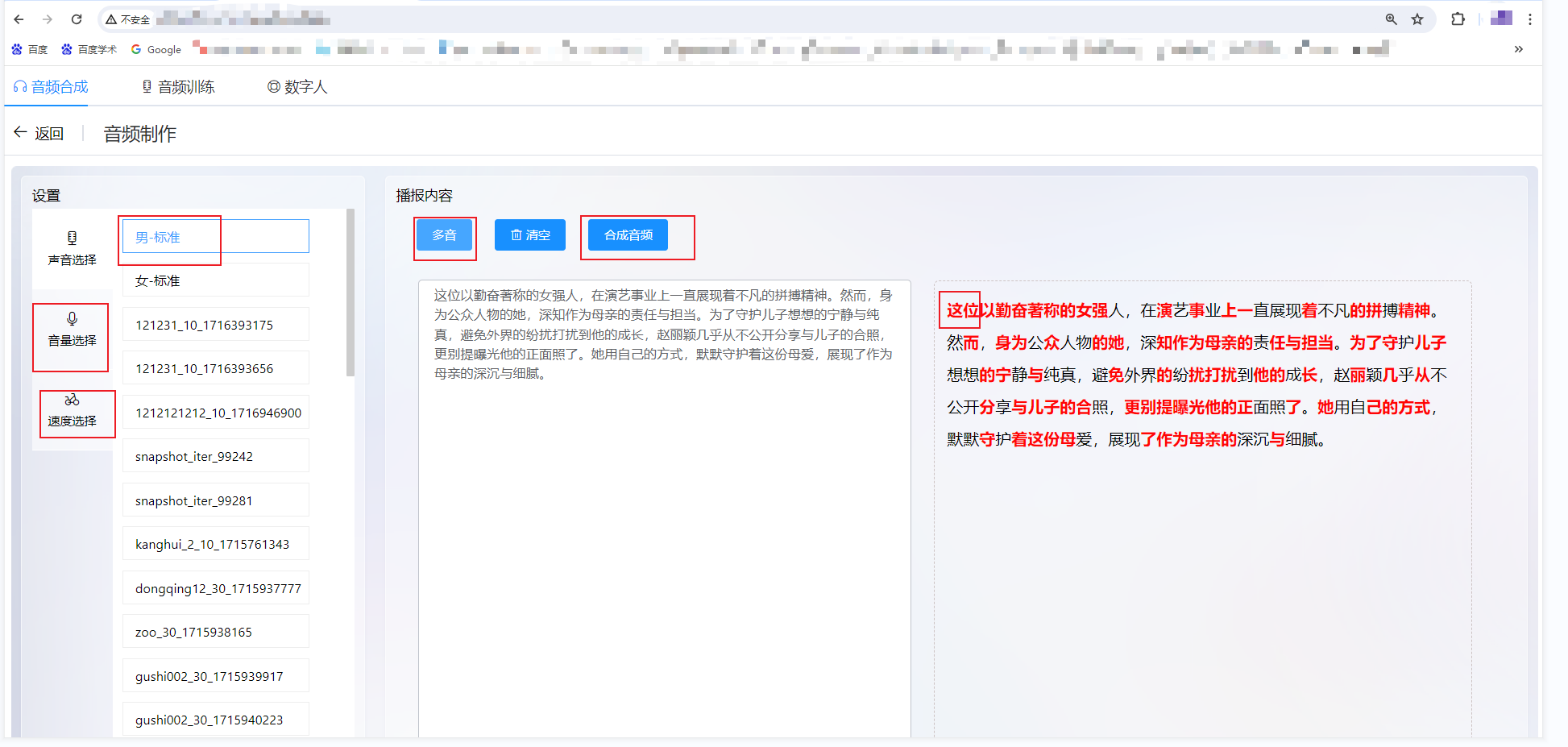Open the browser extensions puzzle icon
Screen dimensions: 1568x747
click(x=1458, y=19)
